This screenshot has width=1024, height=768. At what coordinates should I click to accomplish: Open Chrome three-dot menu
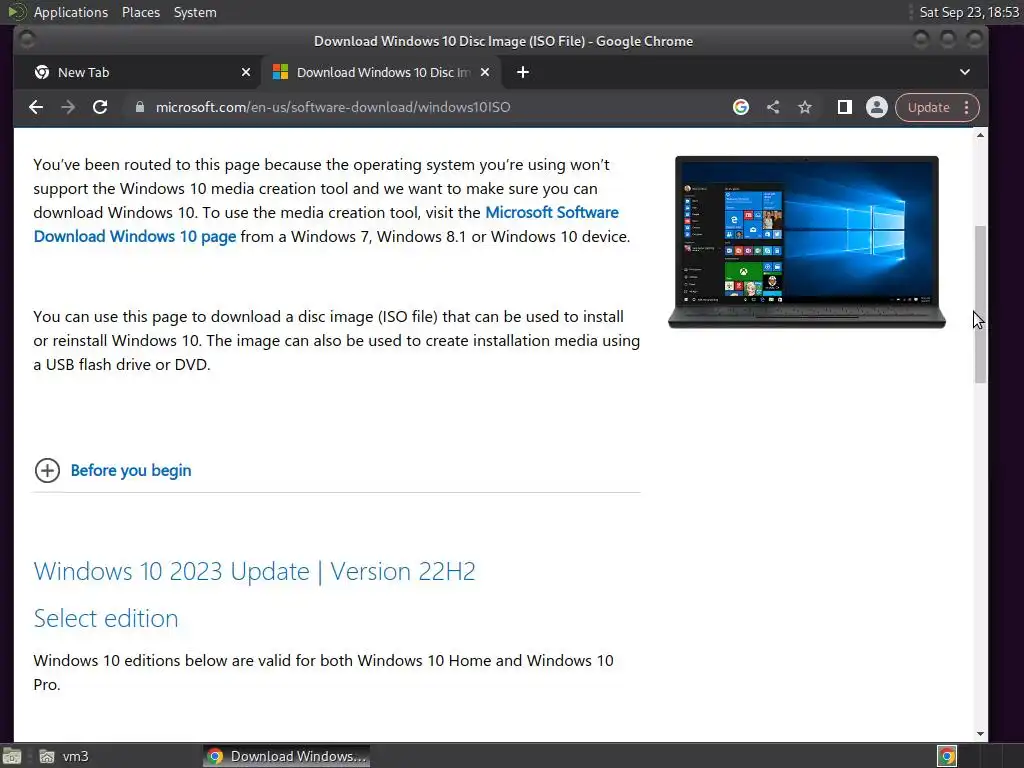967,107
